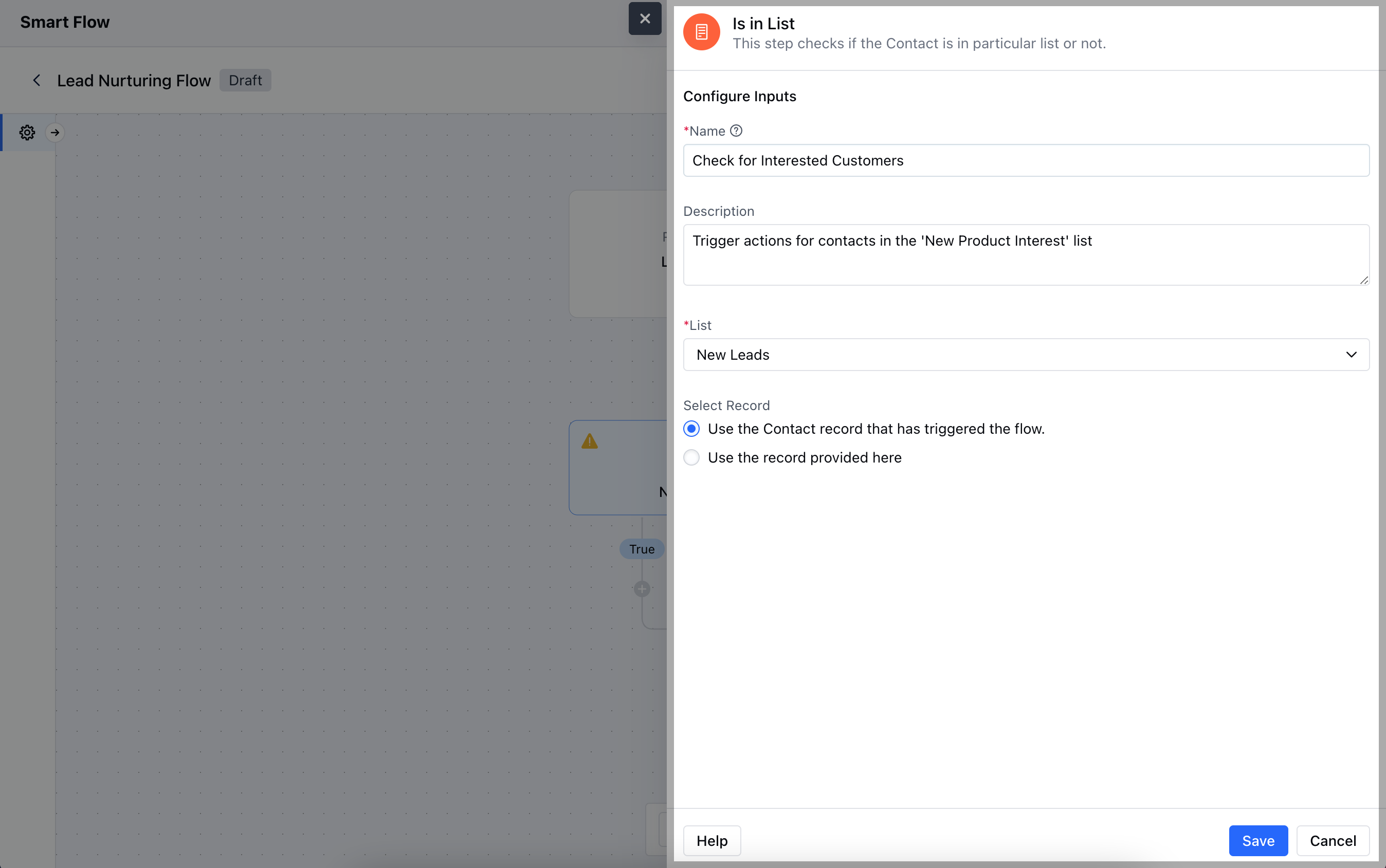Expand sidebar with the arrow icon

(55, 133)
